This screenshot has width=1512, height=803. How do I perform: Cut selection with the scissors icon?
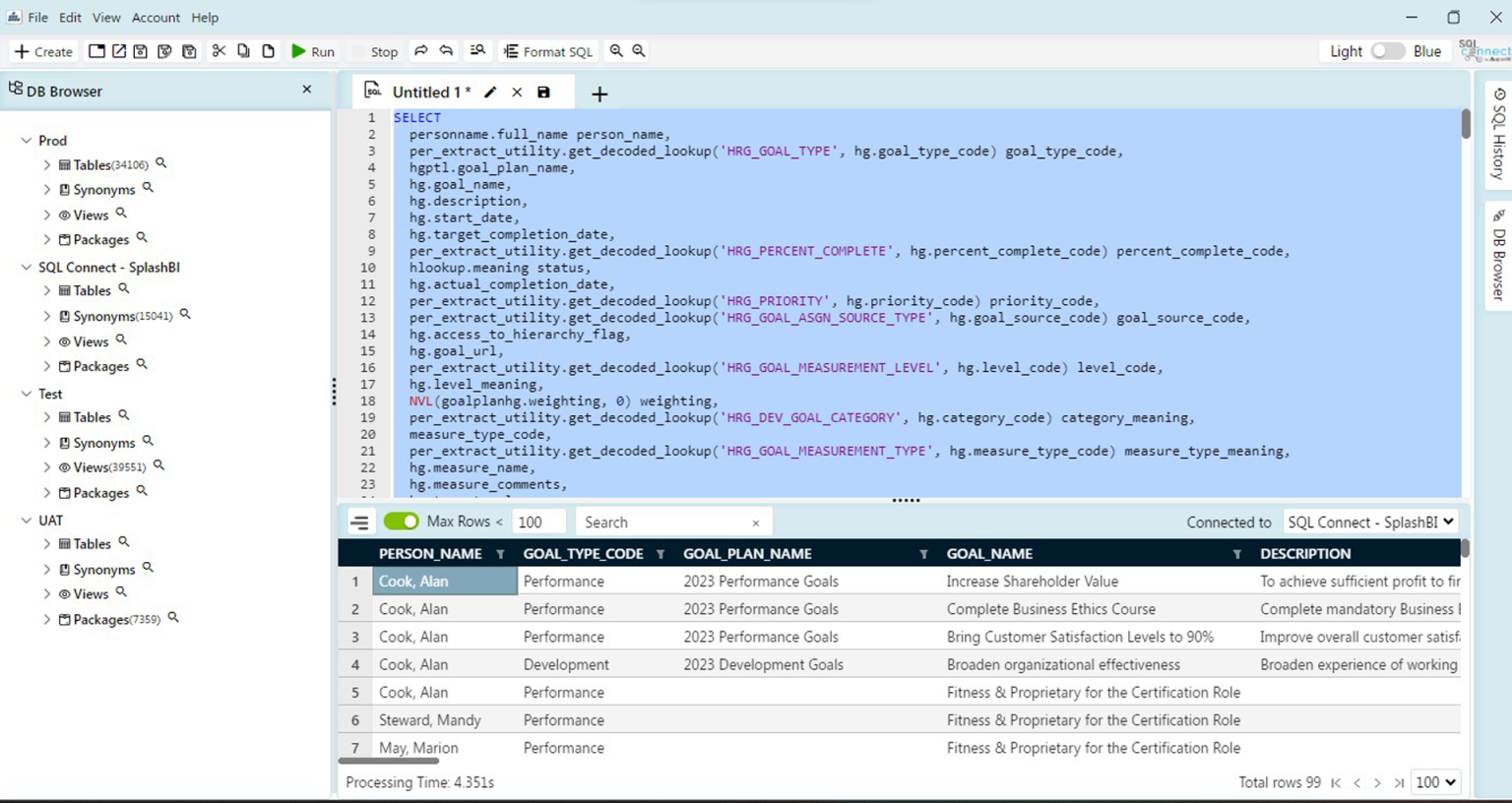tap(219, 51)
